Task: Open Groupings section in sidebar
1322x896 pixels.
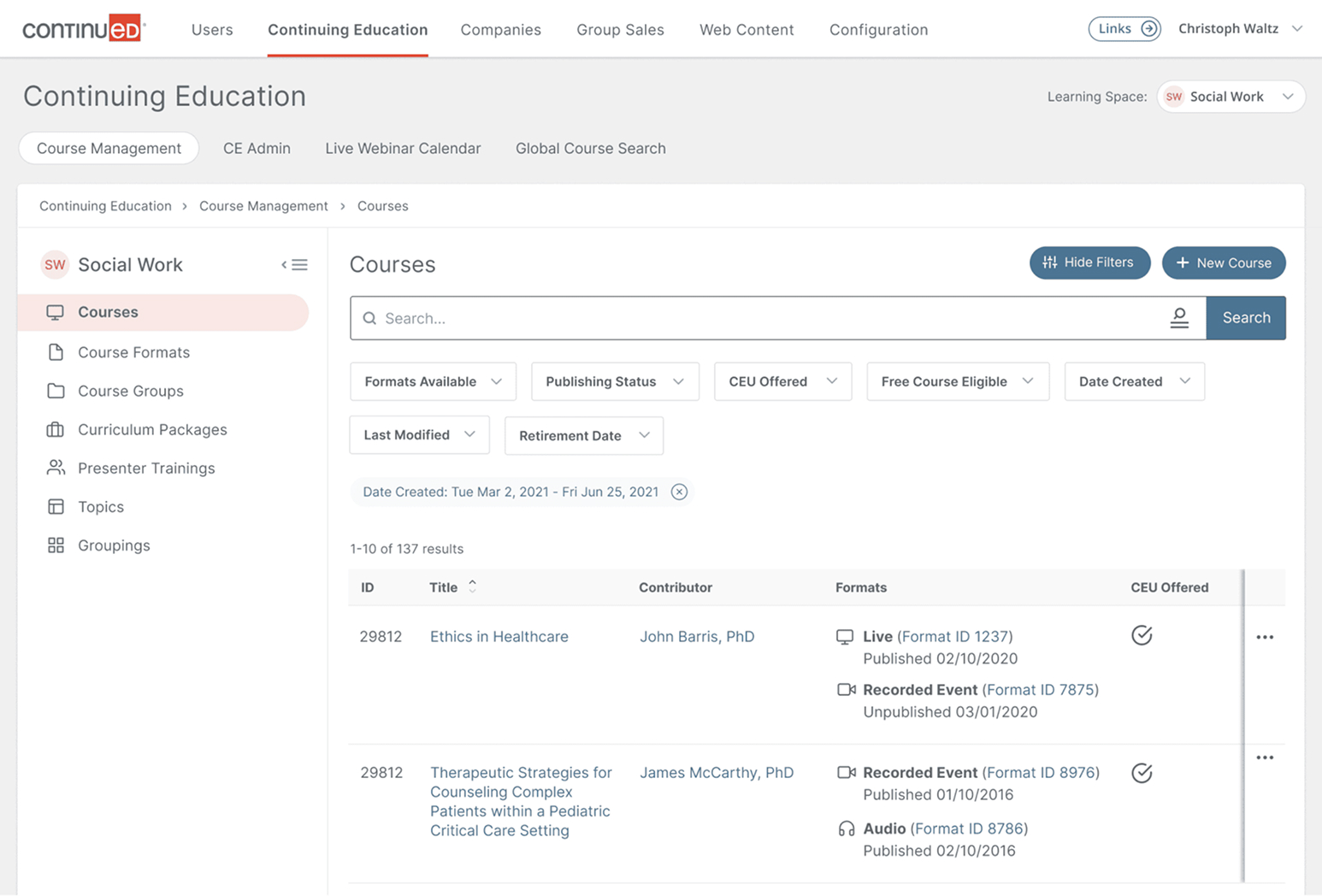Action: [113, 545]
